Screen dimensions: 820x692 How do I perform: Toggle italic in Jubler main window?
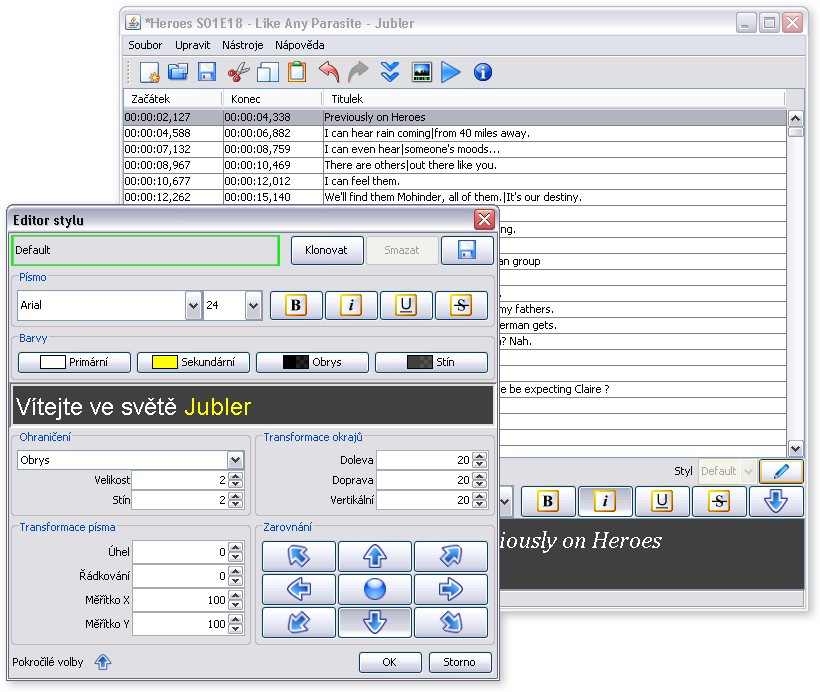605,501
